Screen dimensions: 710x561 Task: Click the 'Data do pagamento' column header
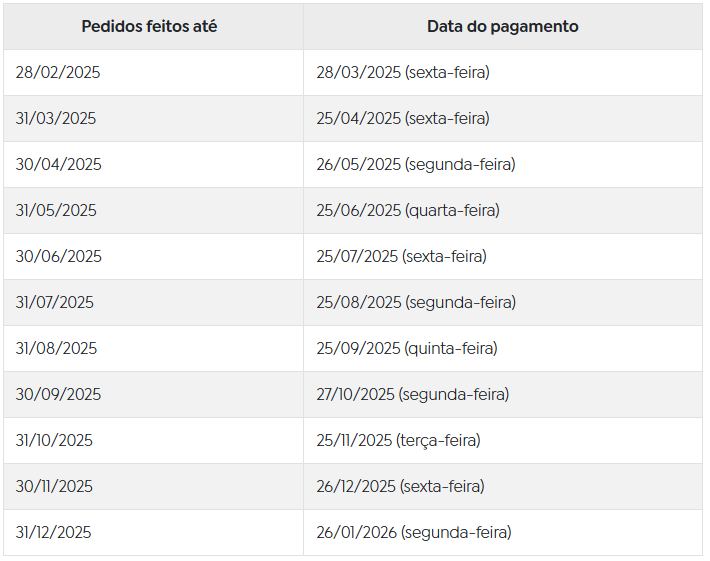click(x=503, y=26)
